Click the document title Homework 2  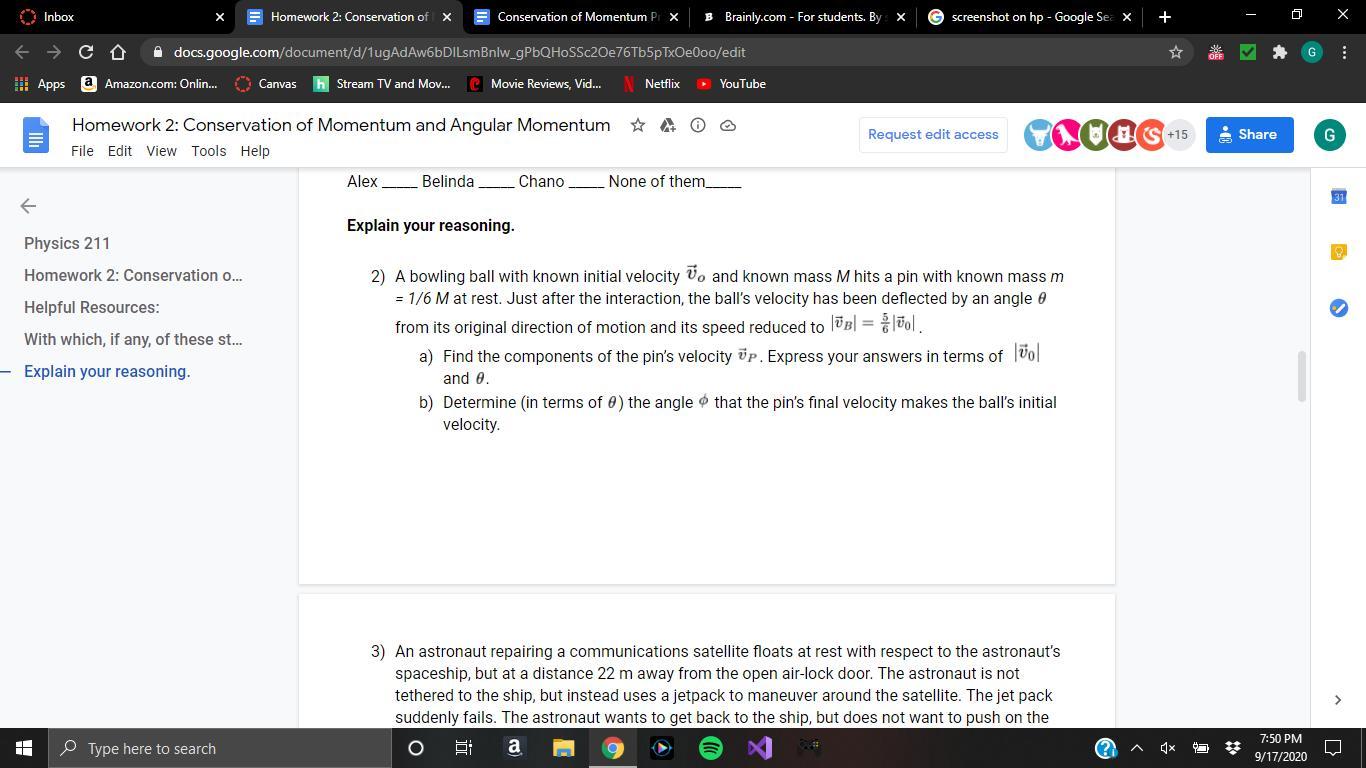coord(341,125)
